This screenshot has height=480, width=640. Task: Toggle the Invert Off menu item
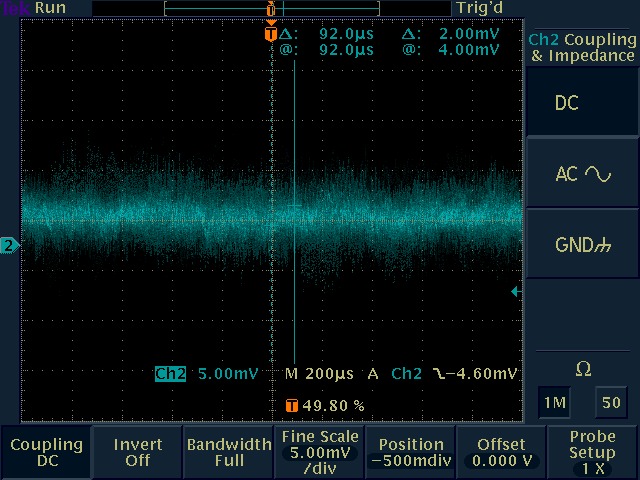point(138,452)
